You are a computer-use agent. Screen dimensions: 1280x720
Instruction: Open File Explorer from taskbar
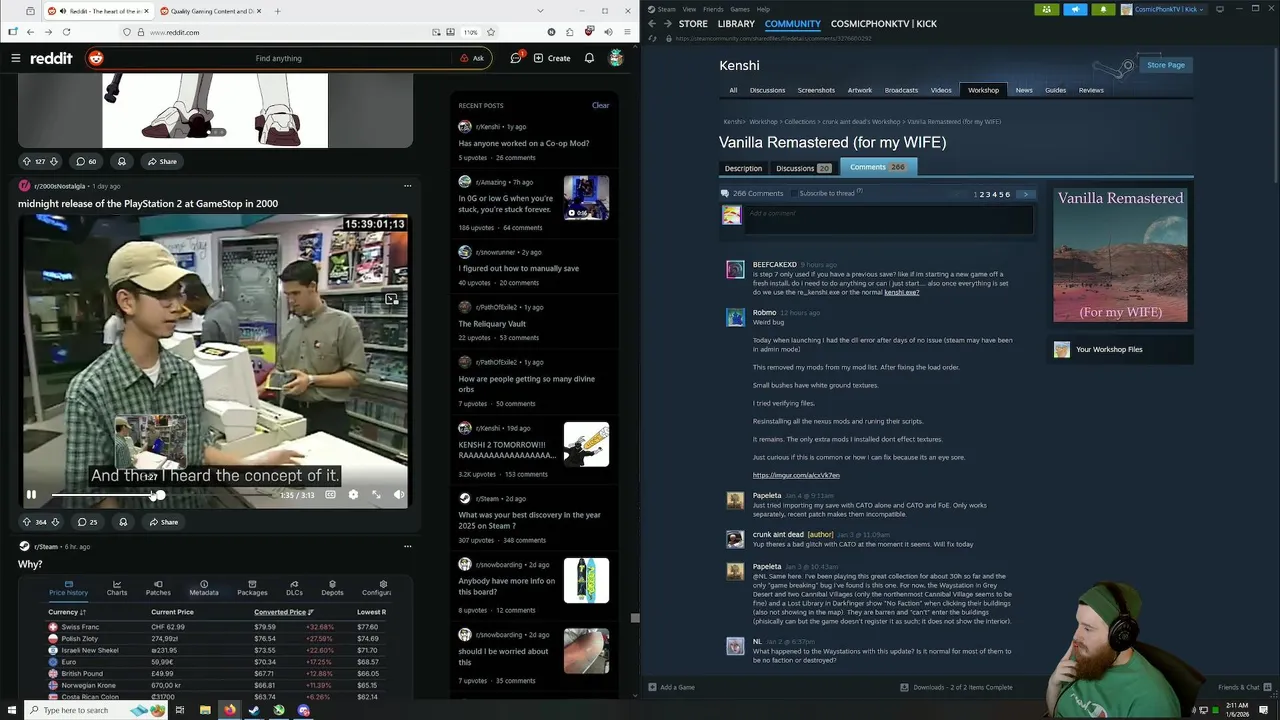pyautogui.click(x=205, y=710)
